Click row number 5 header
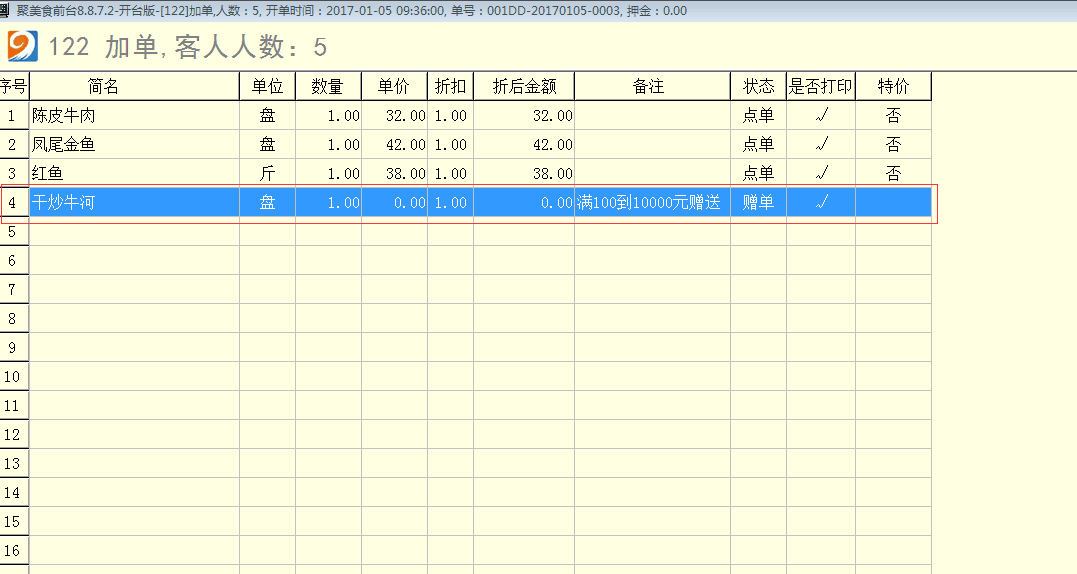 [13, 232]
